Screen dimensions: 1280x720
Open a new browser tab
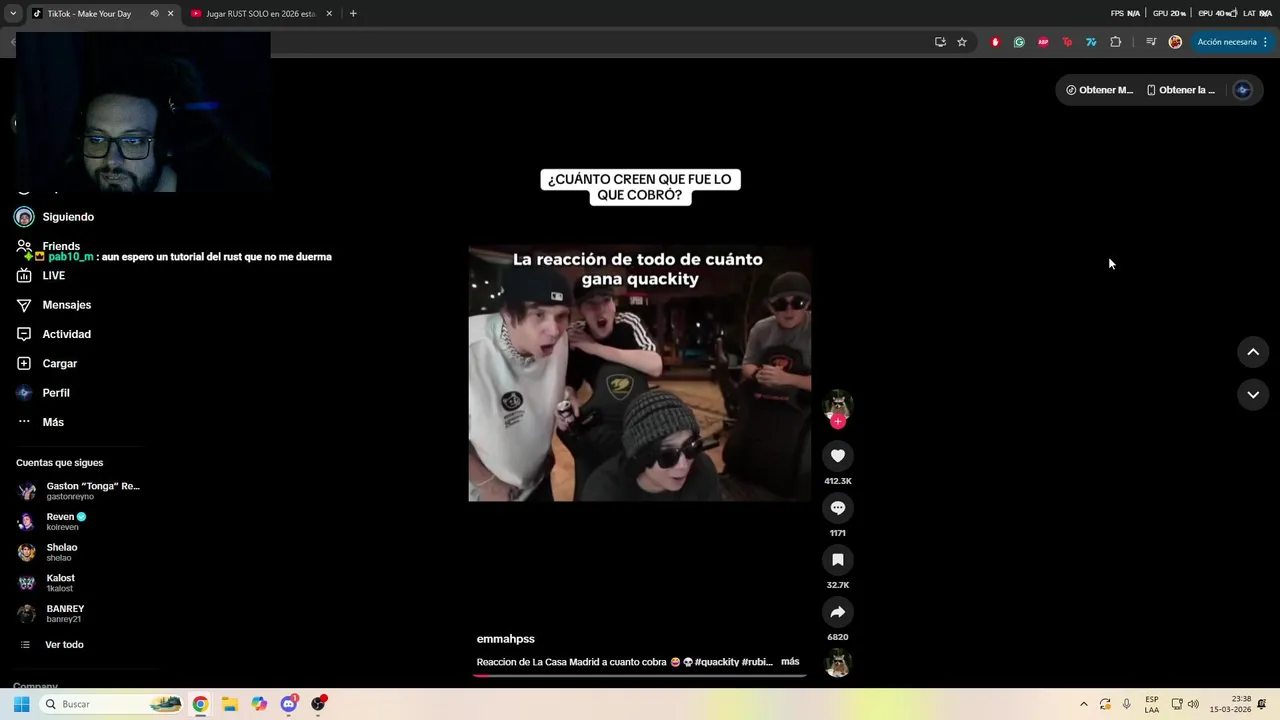(x=353, y=14)
